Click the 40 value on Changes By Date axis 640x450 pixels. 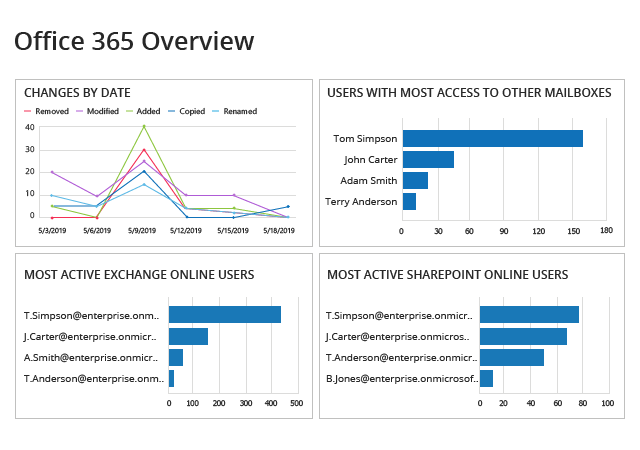[x=30, y=127]
